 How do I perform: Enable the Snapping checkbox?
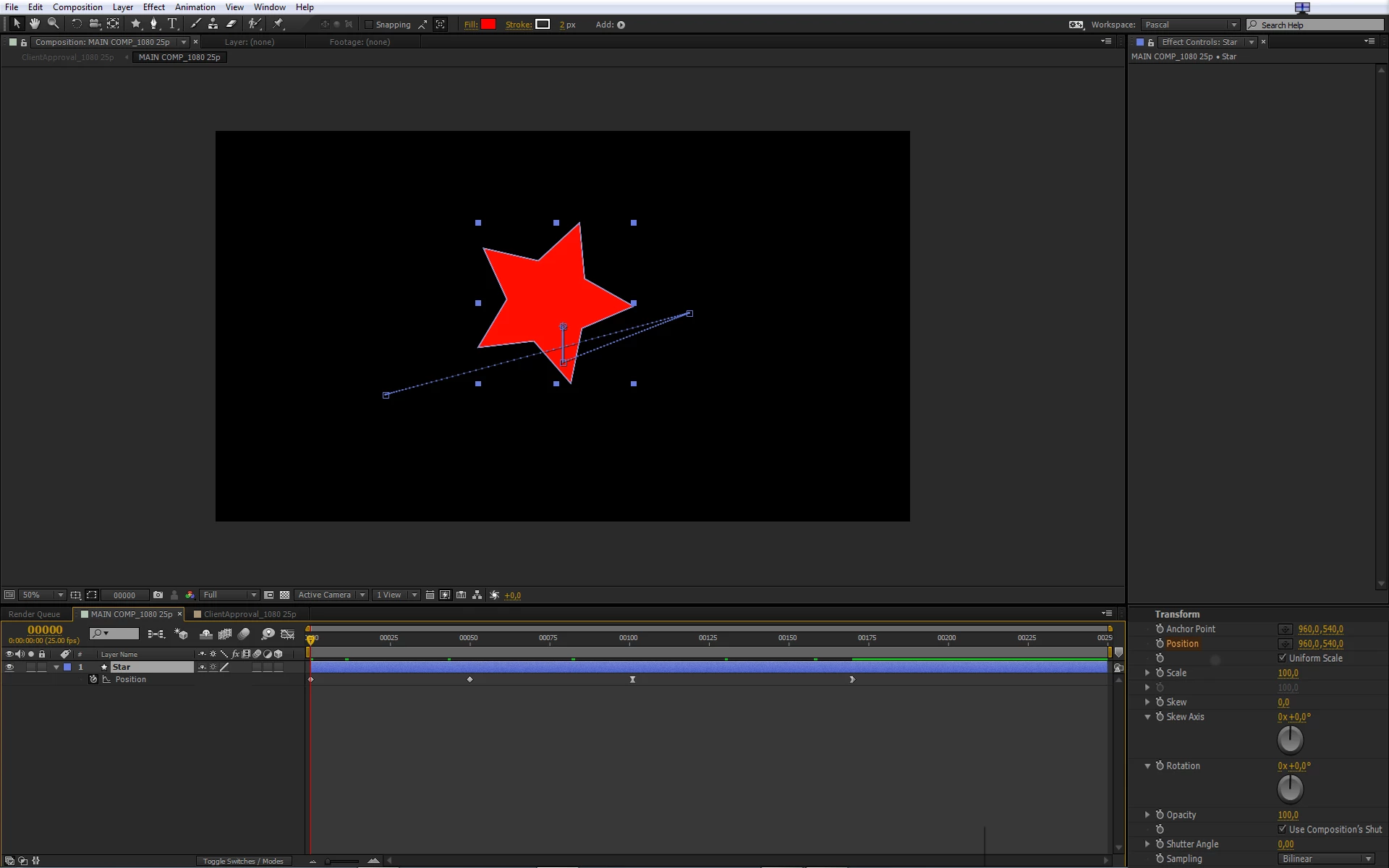(369, 25)
